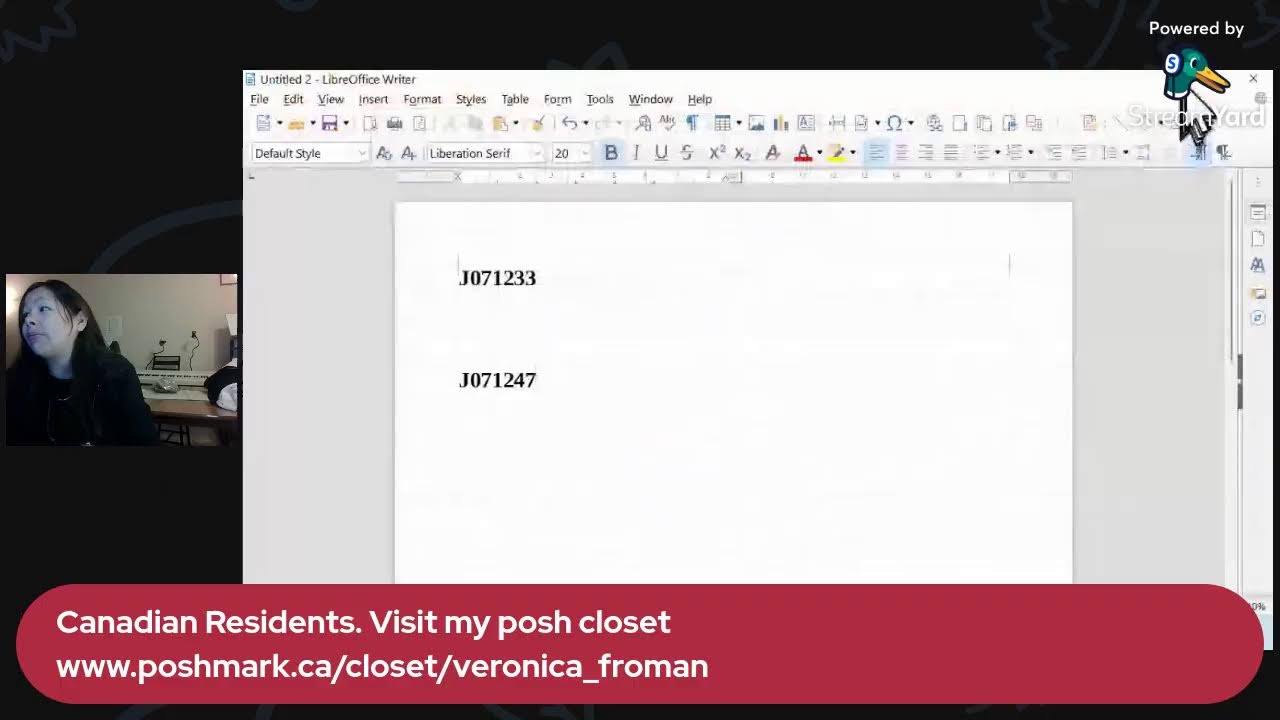Open the Table menu
This screenshot has height=720, width=1280.
pos(515,99)
